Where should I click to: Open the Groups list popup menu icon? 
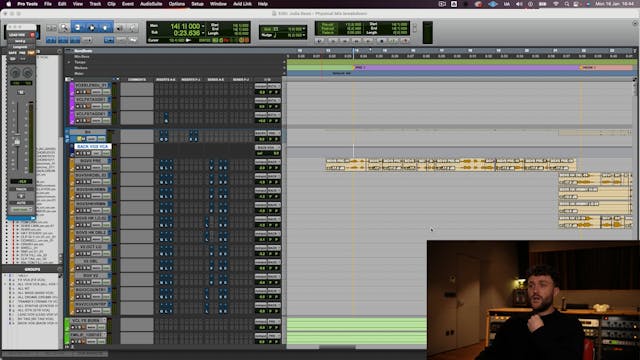tap(60, 269)
